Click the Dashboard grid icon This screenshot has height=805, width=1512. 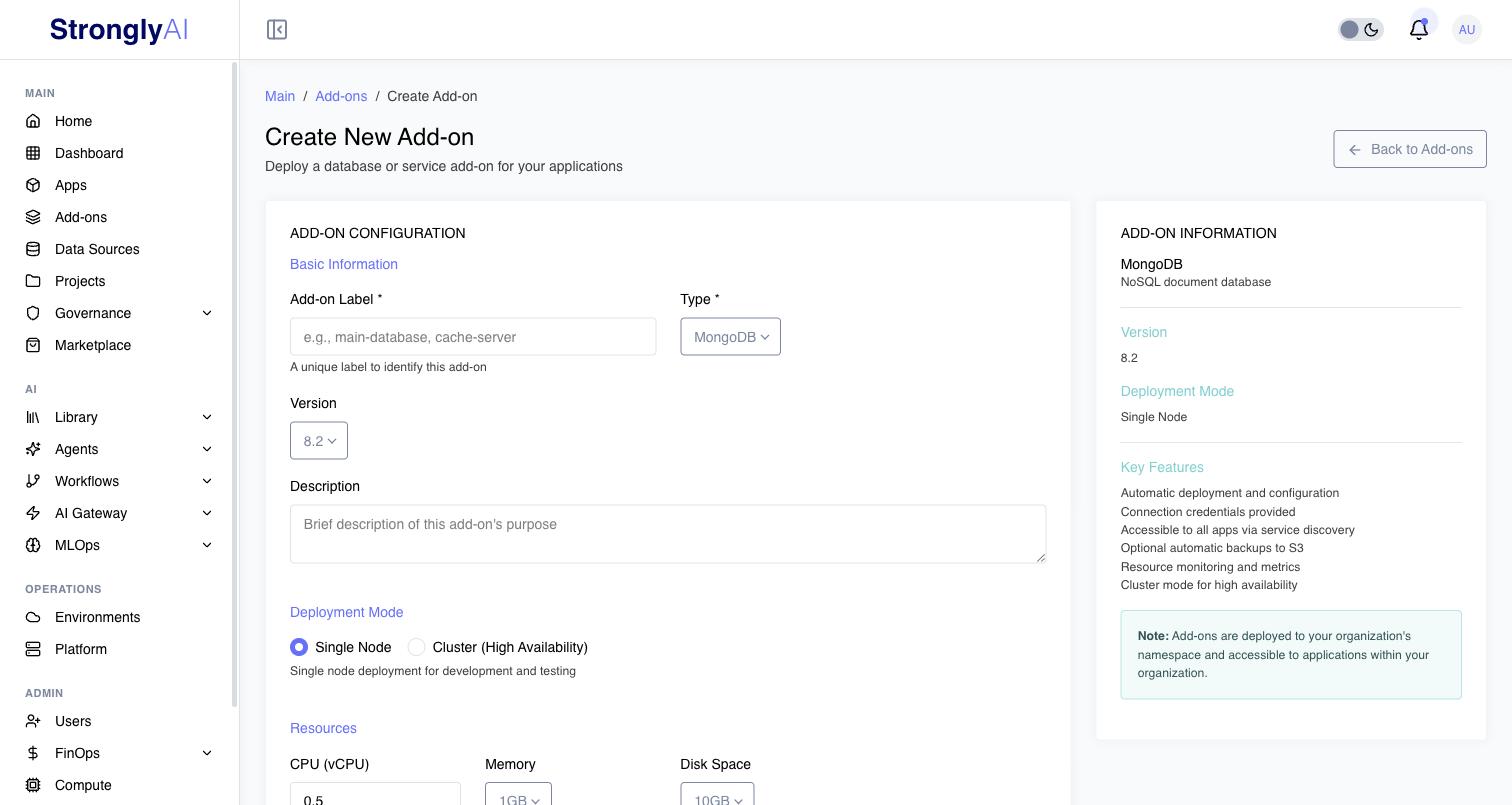(33, 153)
